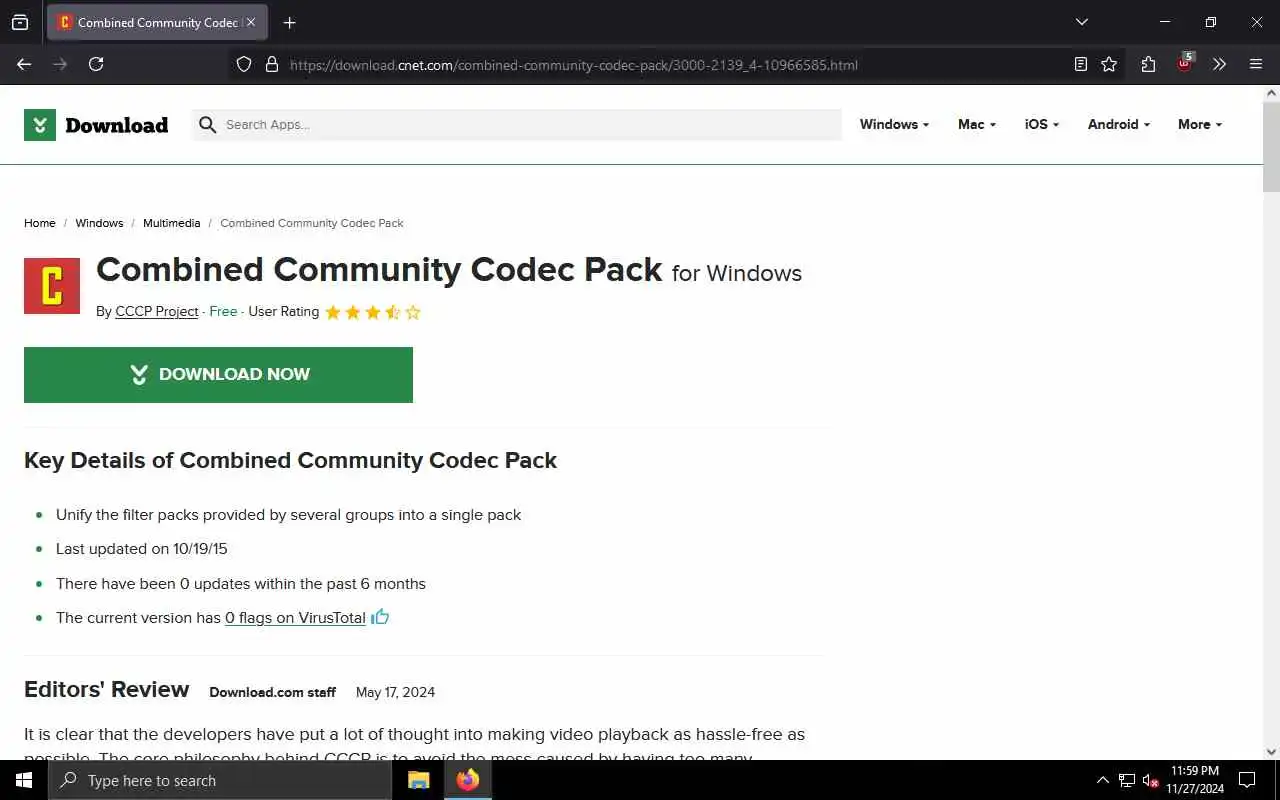The image size is (1280, 800).
Task: Click the Combined Community Codec Pack breadcrumb text
Action: [312, 223]
